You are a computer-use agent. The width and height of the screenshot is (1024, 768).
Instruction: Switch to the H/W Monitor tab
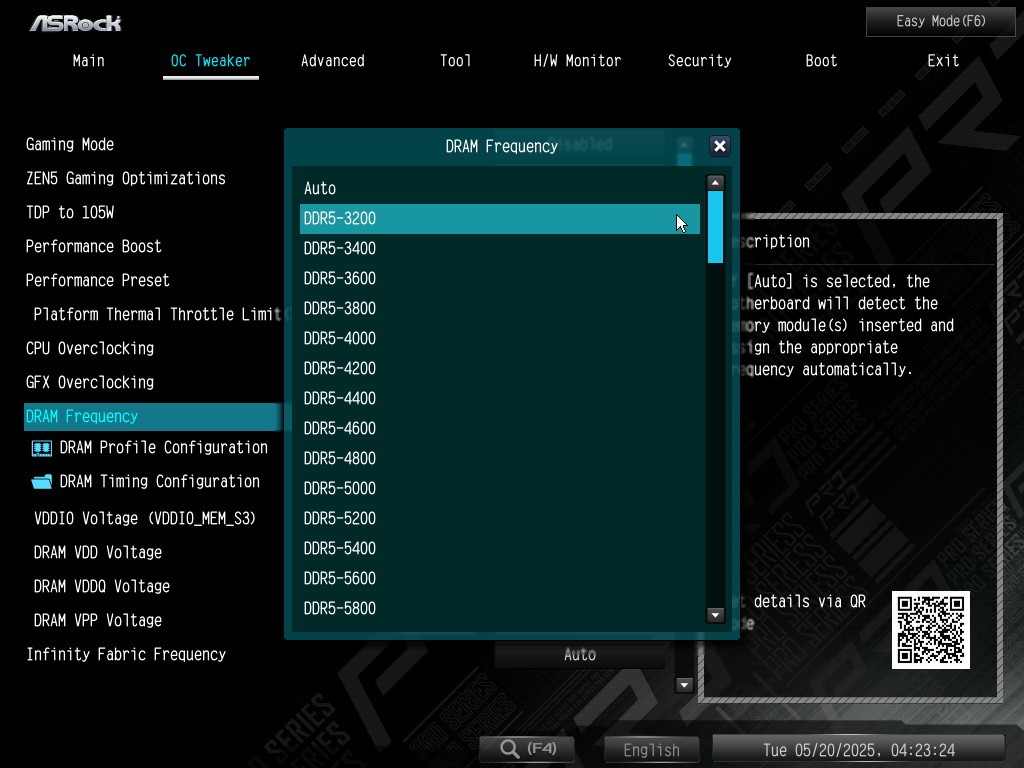pos(577,61)
